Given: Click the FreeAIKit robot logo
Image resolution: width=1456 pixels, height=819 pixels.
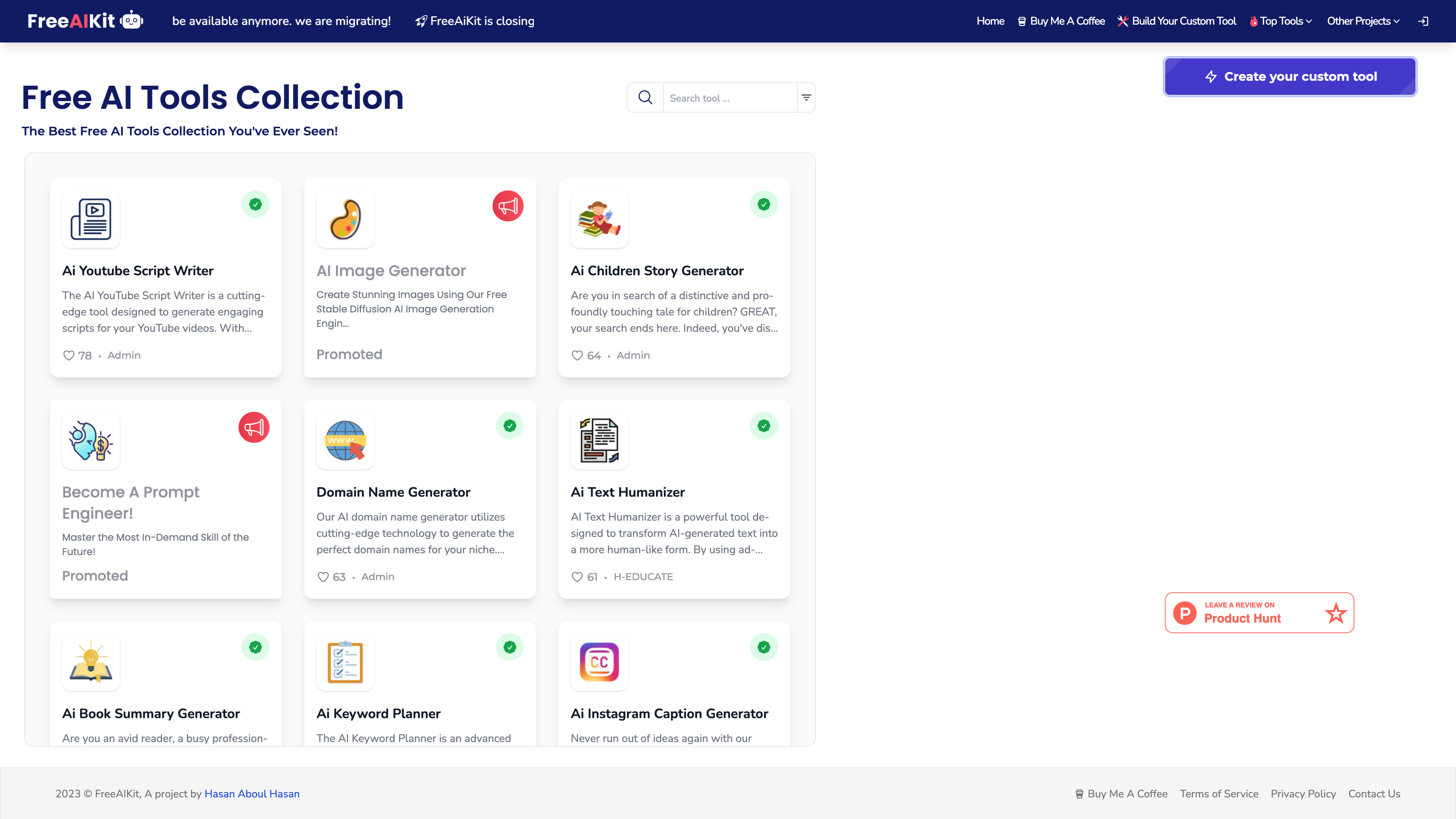Looking at the screenshot, I should pyautogui.click(x=85, y=21).
